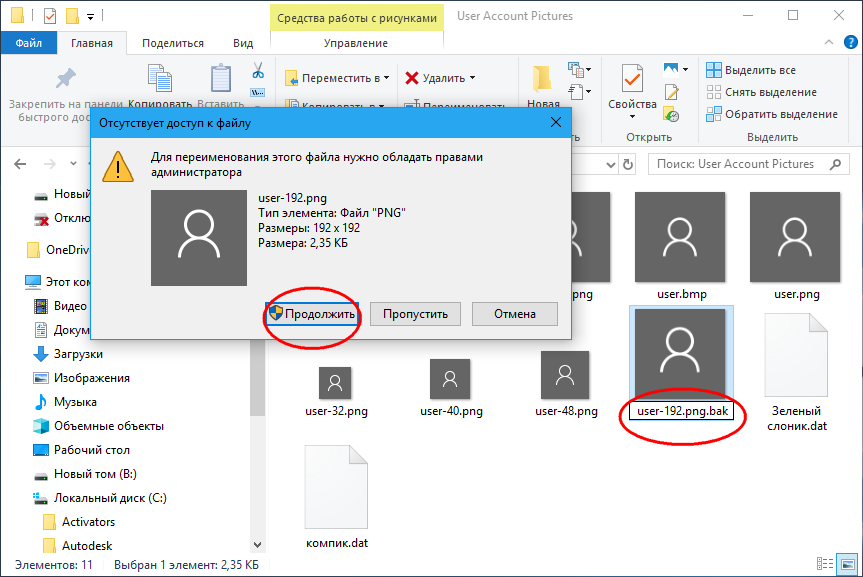The image size is (863, 577).
Task: Select the компик.dat file
Action: point(336,497)
